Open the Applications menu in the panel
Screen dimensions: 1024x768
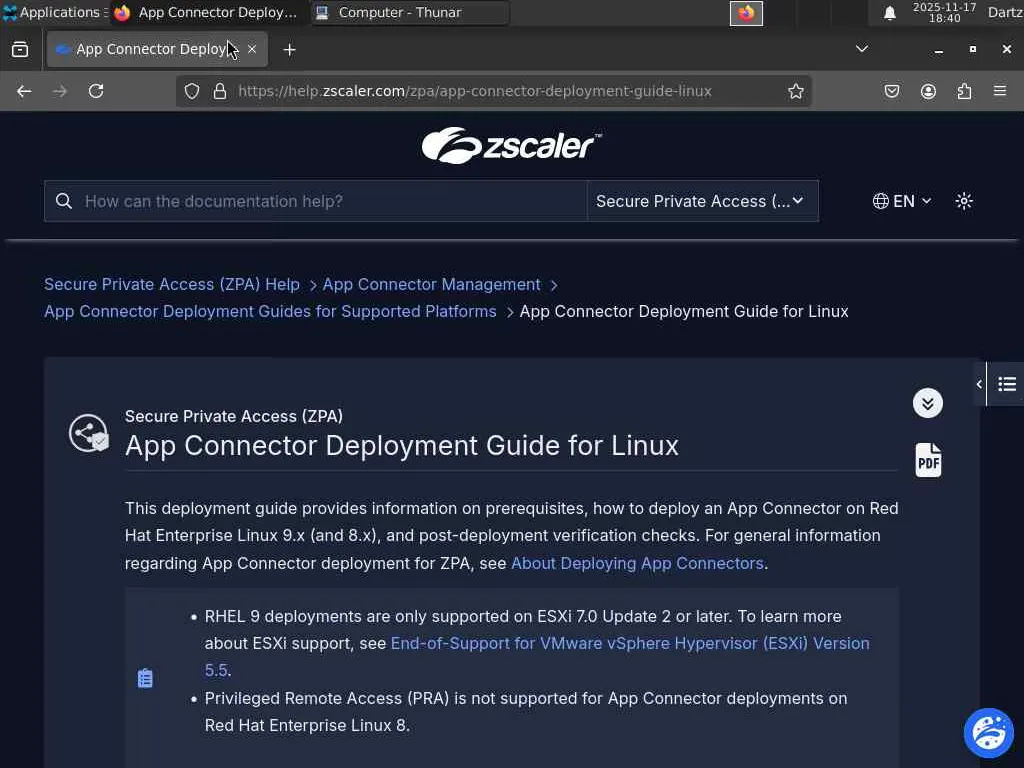click(54, 12)
